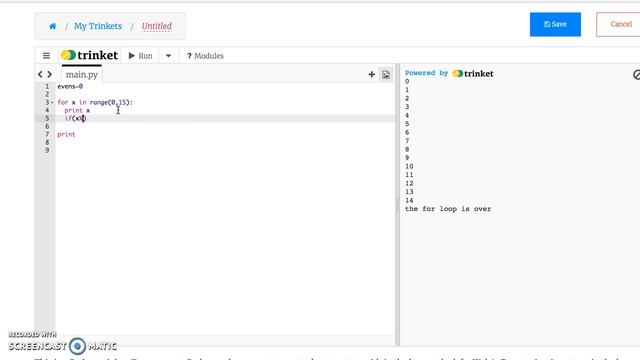The width and height of the screenshot is (640, 360).
Task: Click the pane divider handle between editor and output
Action: [398, 205]
